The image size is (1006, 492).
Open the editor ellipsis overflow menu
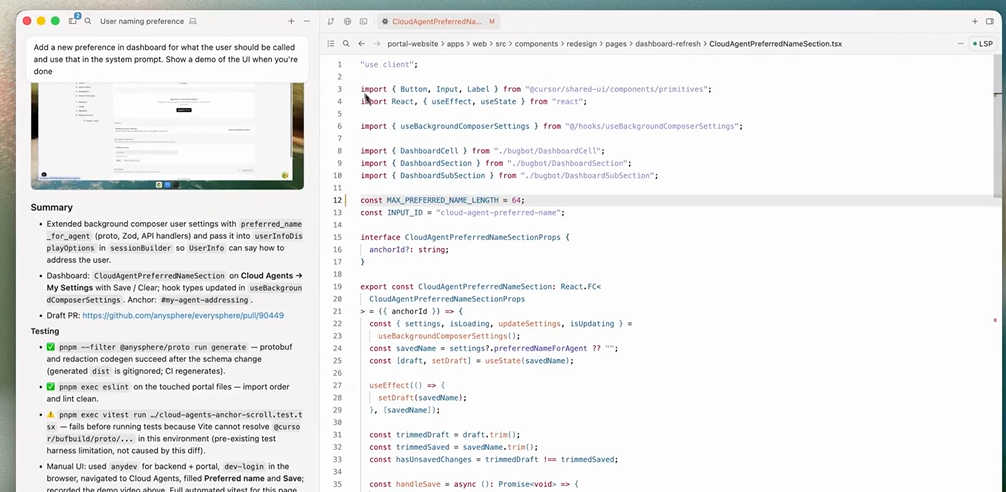(x=957, y=44)
